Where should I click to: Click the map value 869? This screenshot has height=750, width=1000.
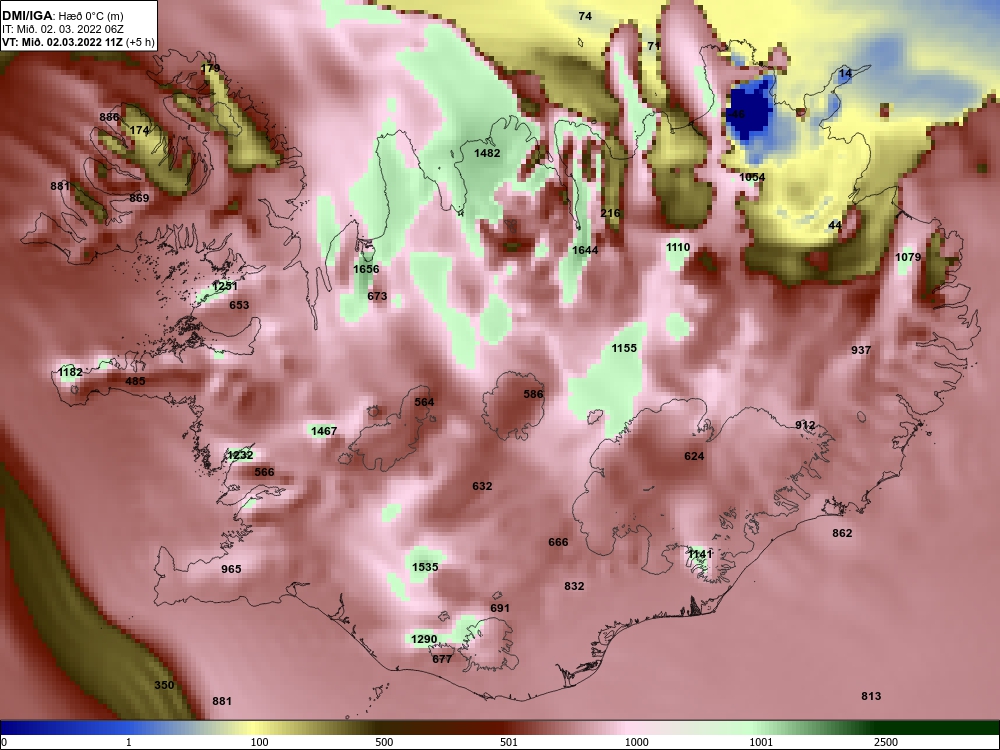click(x=139, y=198)
